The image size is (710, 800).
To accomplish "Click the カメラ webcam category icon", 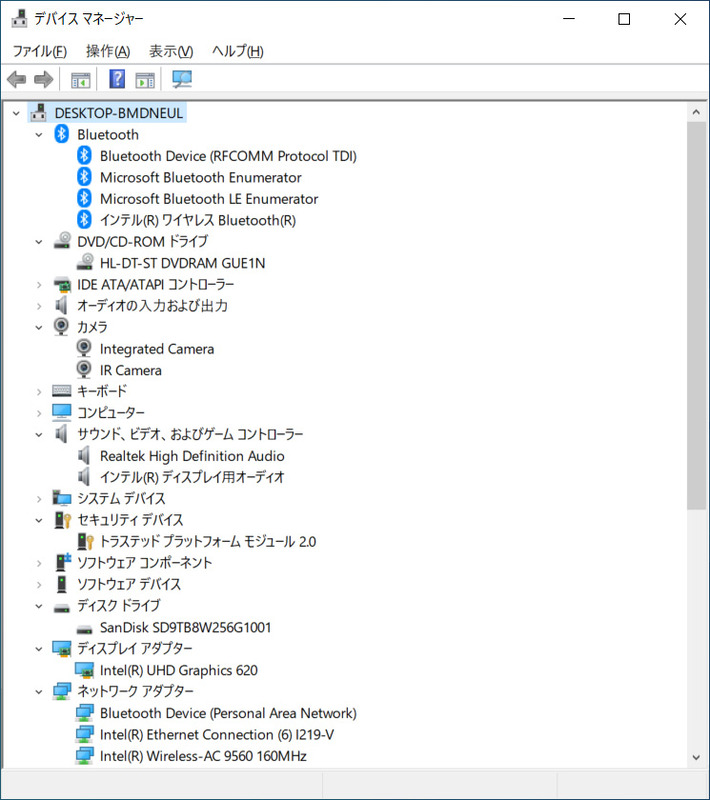I will 61,327.
